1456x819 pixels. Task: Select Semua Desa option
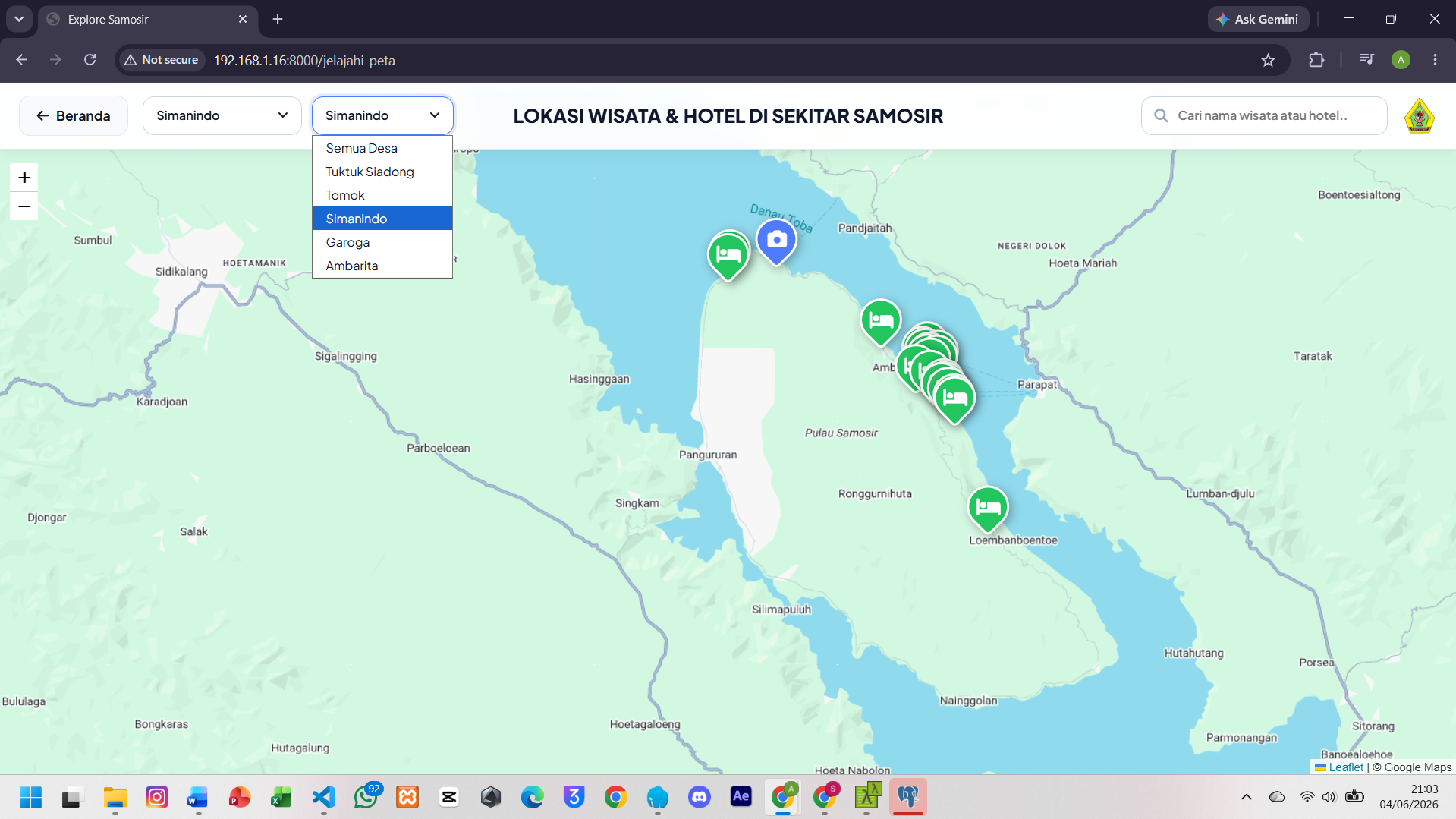[x=382, y=148]
